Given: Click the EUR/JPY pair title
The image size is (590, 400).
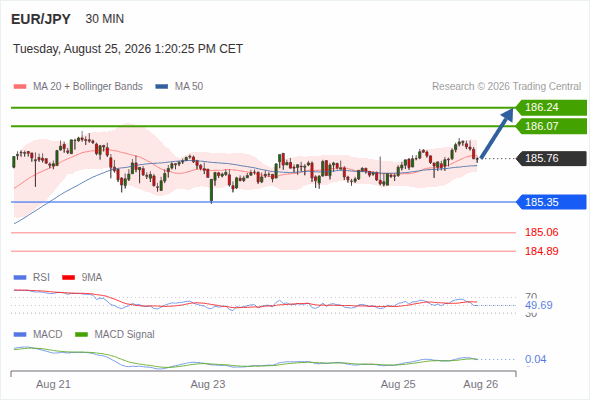Looking at the screenshot, I should (41, 19).
